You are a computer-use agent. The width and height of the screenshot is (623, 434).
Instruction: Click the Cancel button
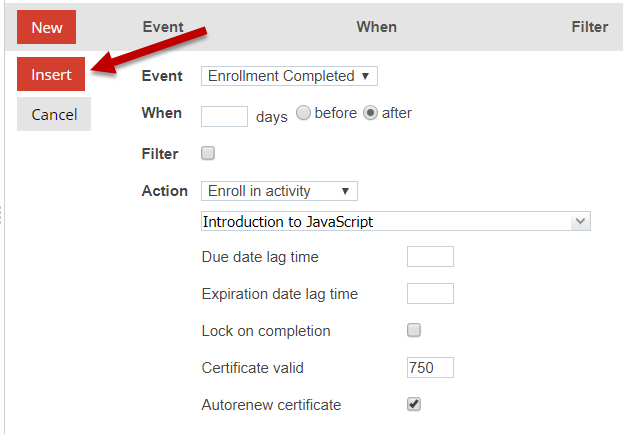54,114
